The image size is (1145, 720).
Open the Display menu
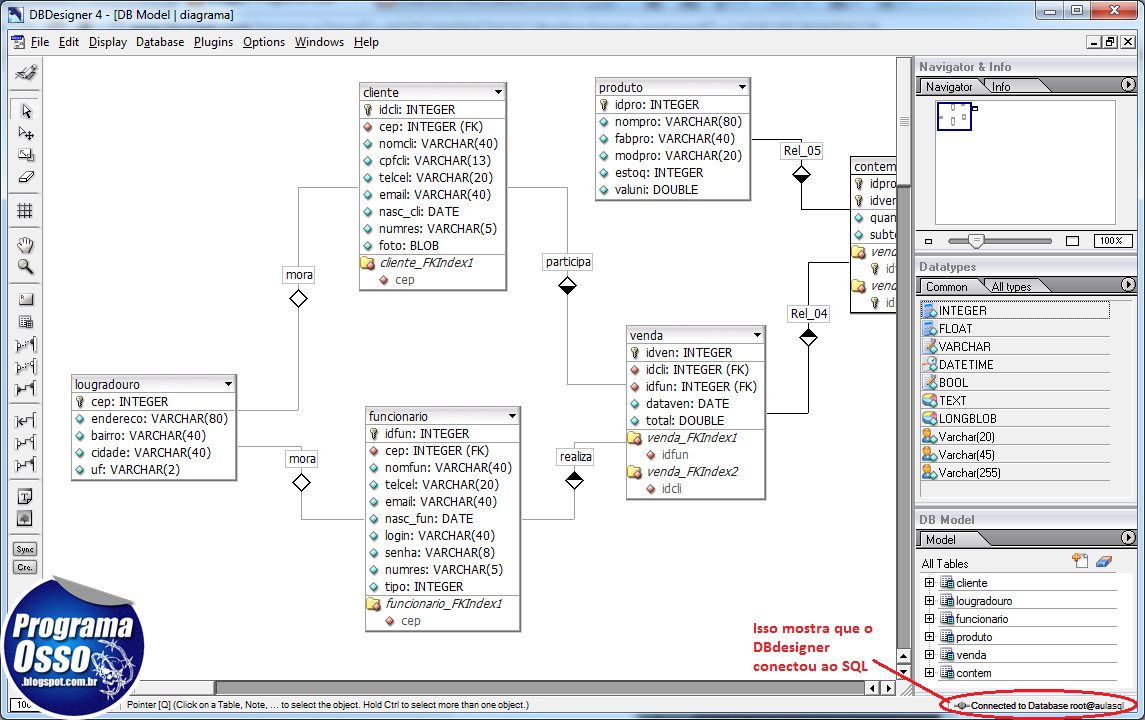(x=108, y=42)
